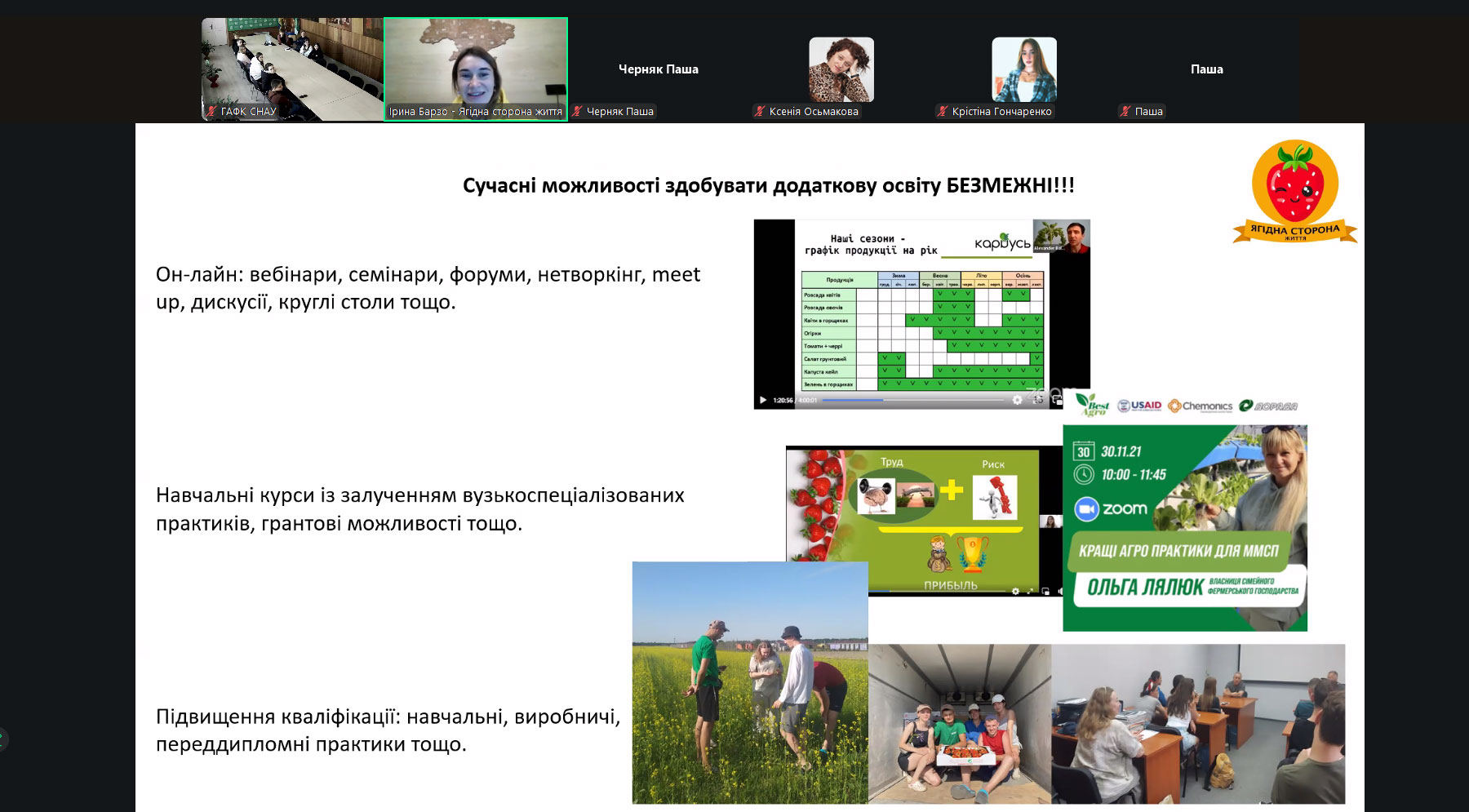The width and height of the screenshot is (1469, 812).
Task: Click the Chemonics logo
Action: click(x=1200, y=406)
